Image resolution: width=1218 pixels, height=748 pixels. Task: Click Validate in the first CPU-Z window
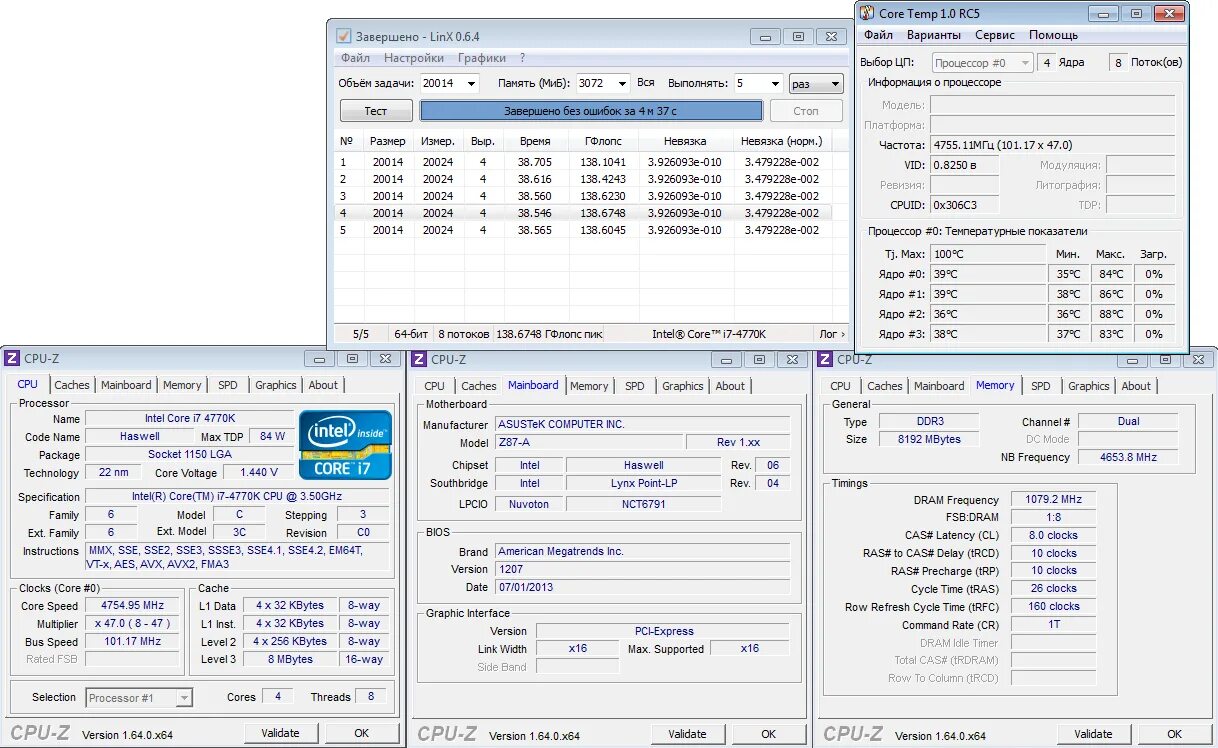tap(281, 733)
